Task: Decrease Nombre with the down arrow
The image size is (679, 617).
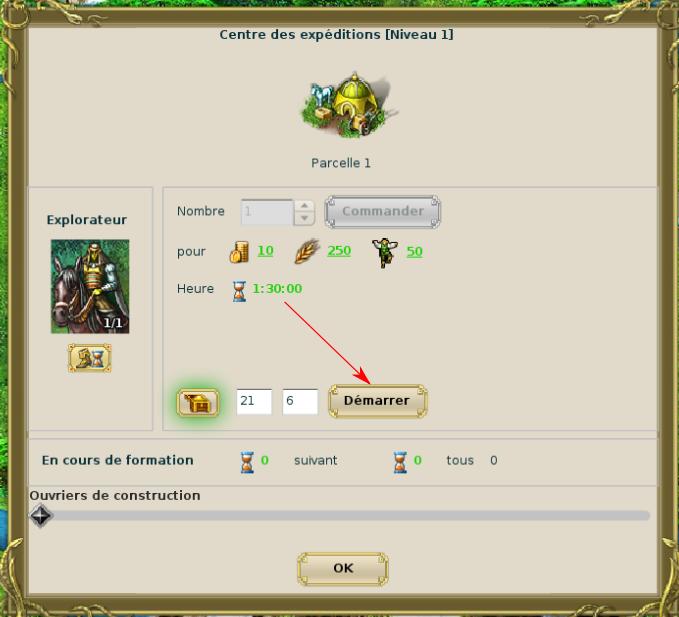Action: click(x=304, y=218)
